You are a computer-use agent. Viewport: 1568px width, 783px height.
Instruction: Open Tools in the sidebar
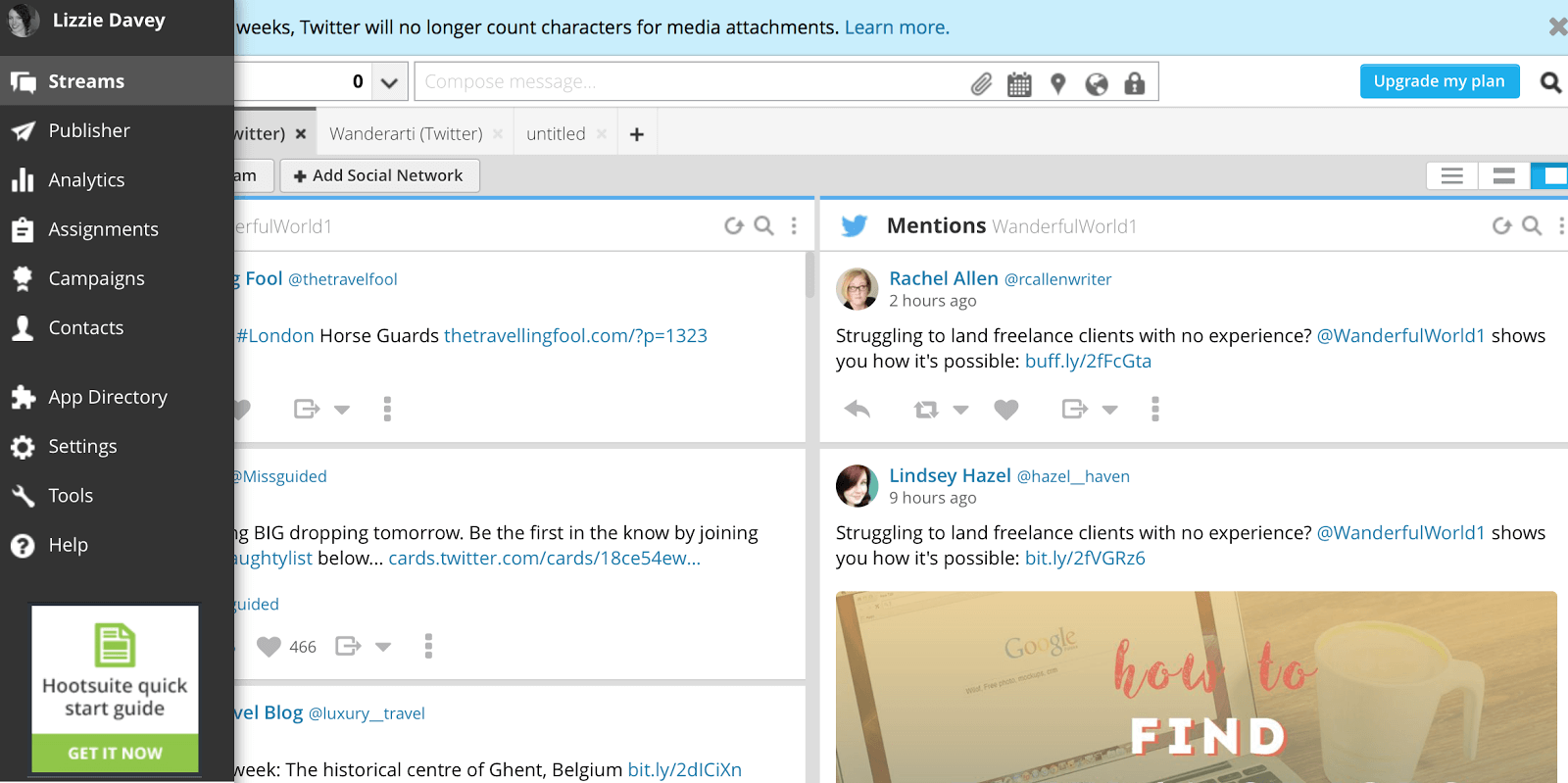point(117,496)
